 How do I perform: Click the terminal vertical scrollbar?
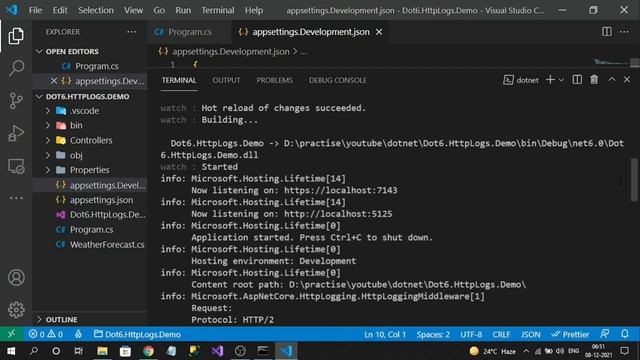634,180
